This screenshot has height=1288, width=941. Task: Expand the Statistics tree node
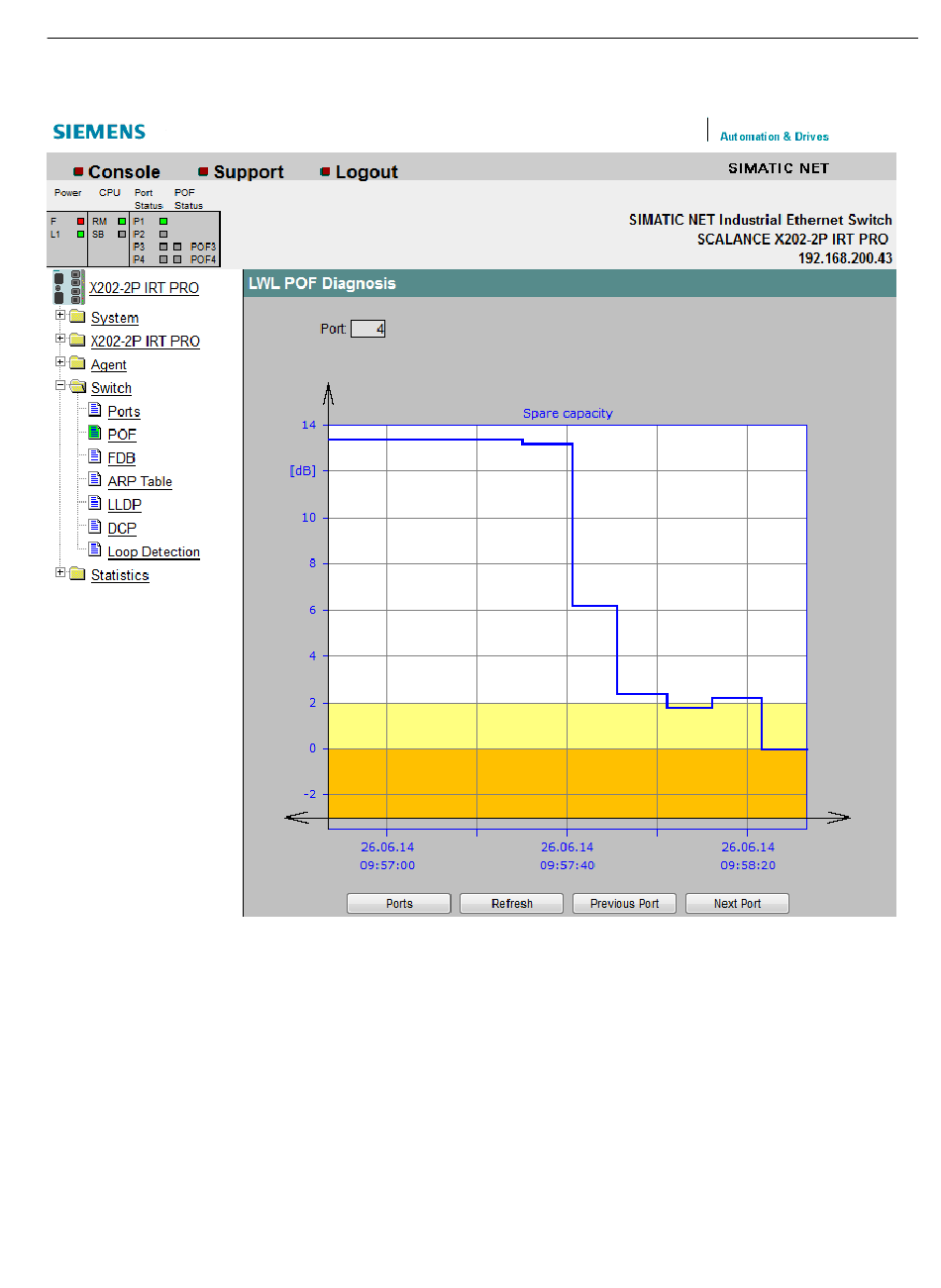point(60,572)
